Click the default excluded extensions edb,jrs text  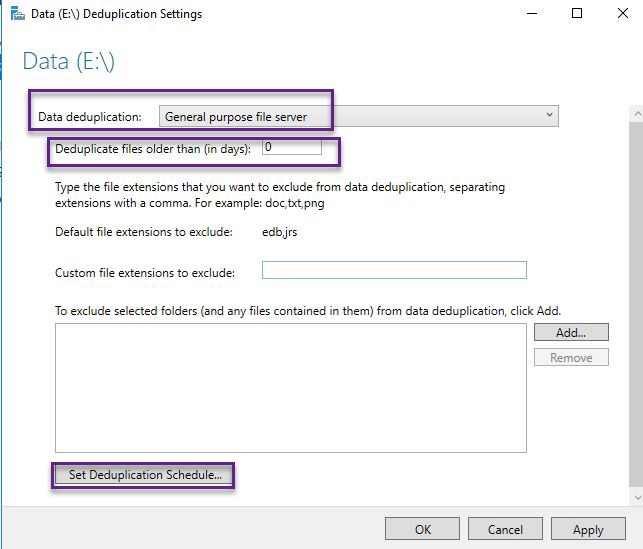pos(279,232)
